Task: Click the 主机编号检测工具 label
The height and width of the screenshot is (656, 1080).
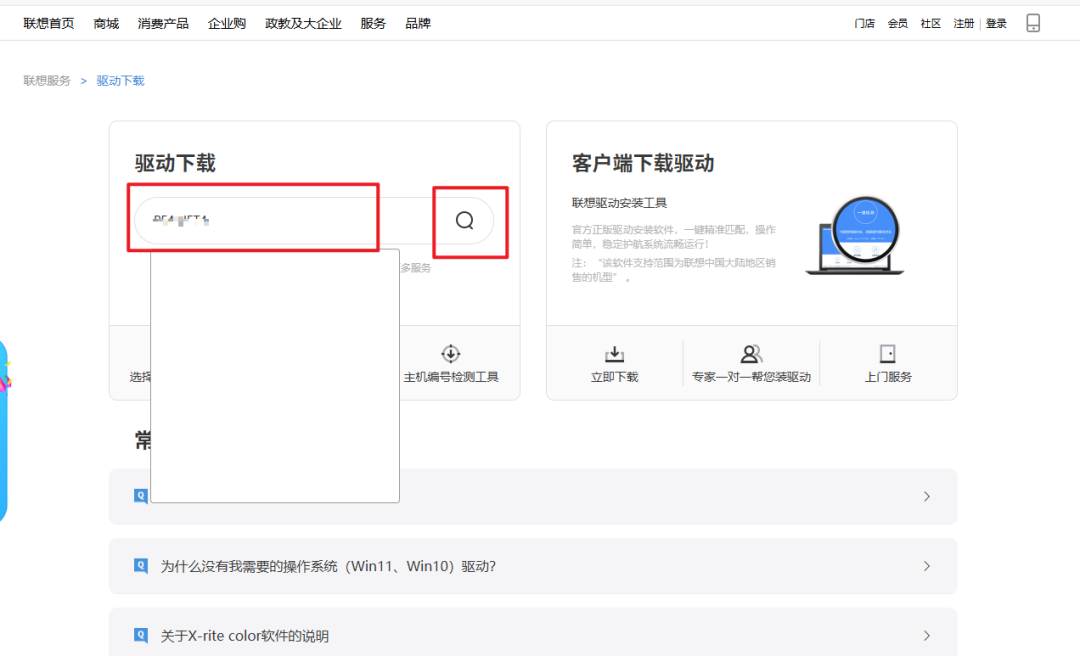Action: [x=450, y=377]
